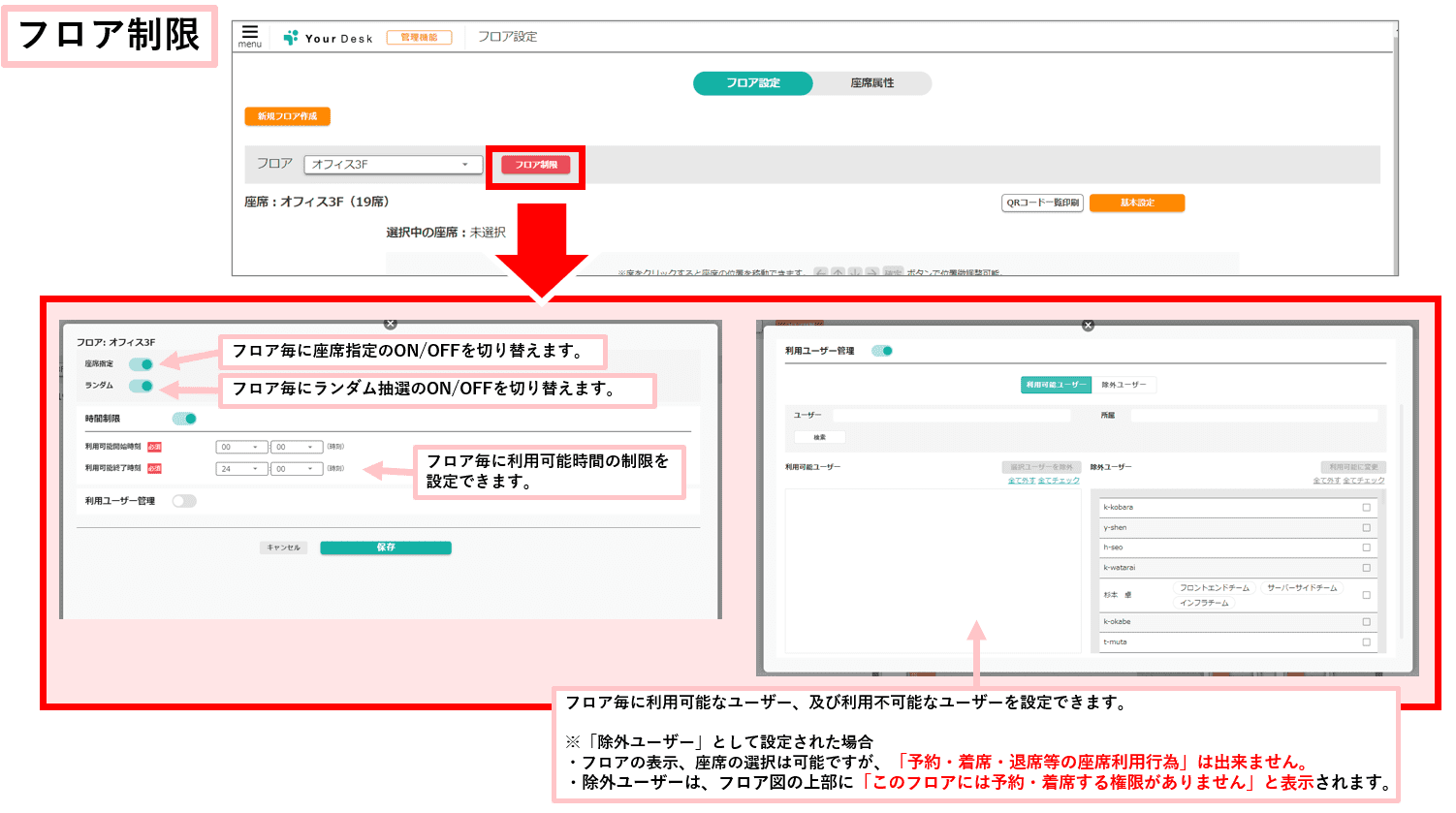Viewport: 1456px width, 813px height.
Task: Enable 利用ユーザー管理 switch in left dialog
Action: pyautogui.click(x=184, y=501)
